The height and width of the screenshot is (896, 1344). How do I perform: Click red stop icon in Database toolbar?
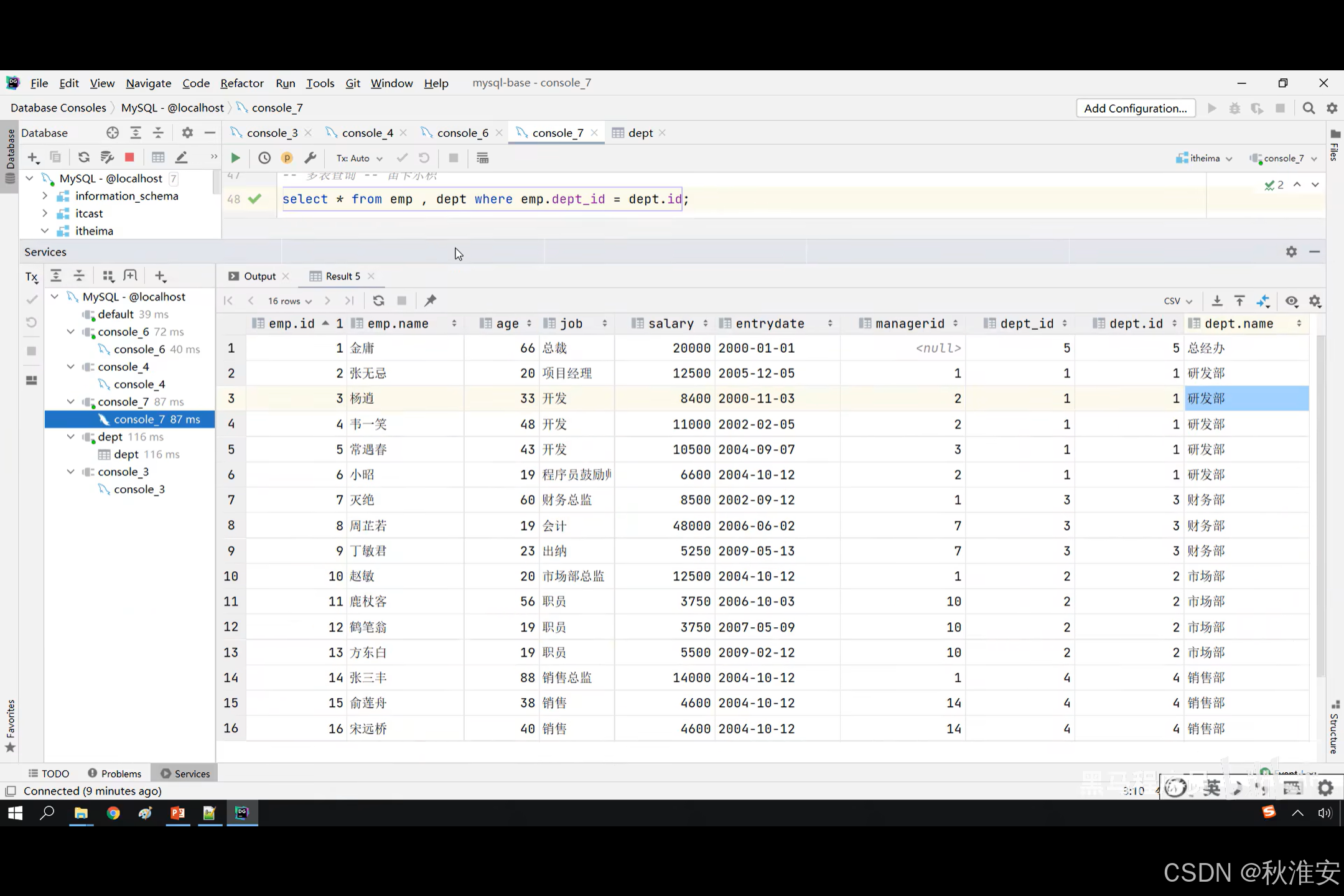(x=129, y=157)
